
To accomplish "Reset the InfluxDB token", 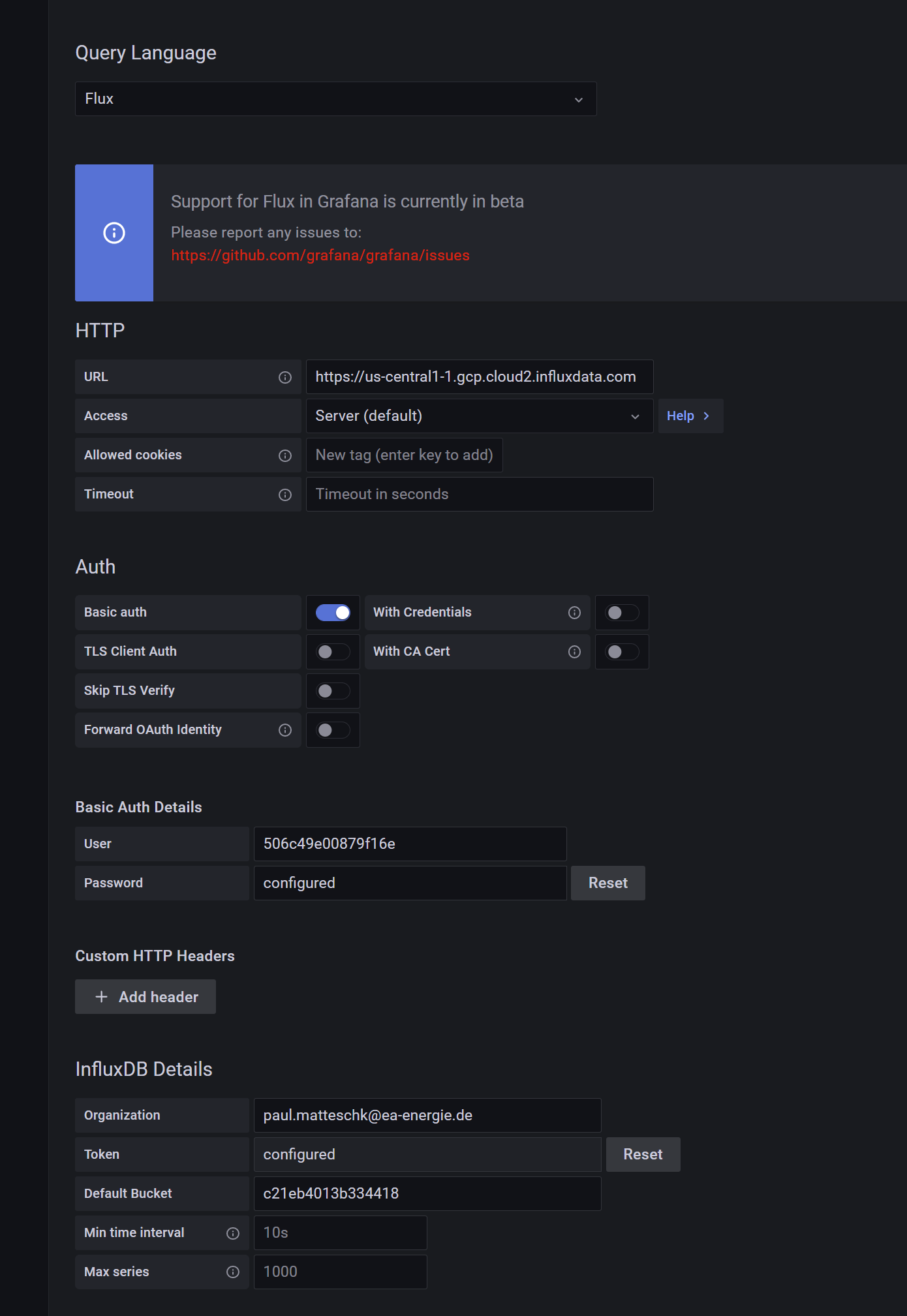I will (643, 1155).
